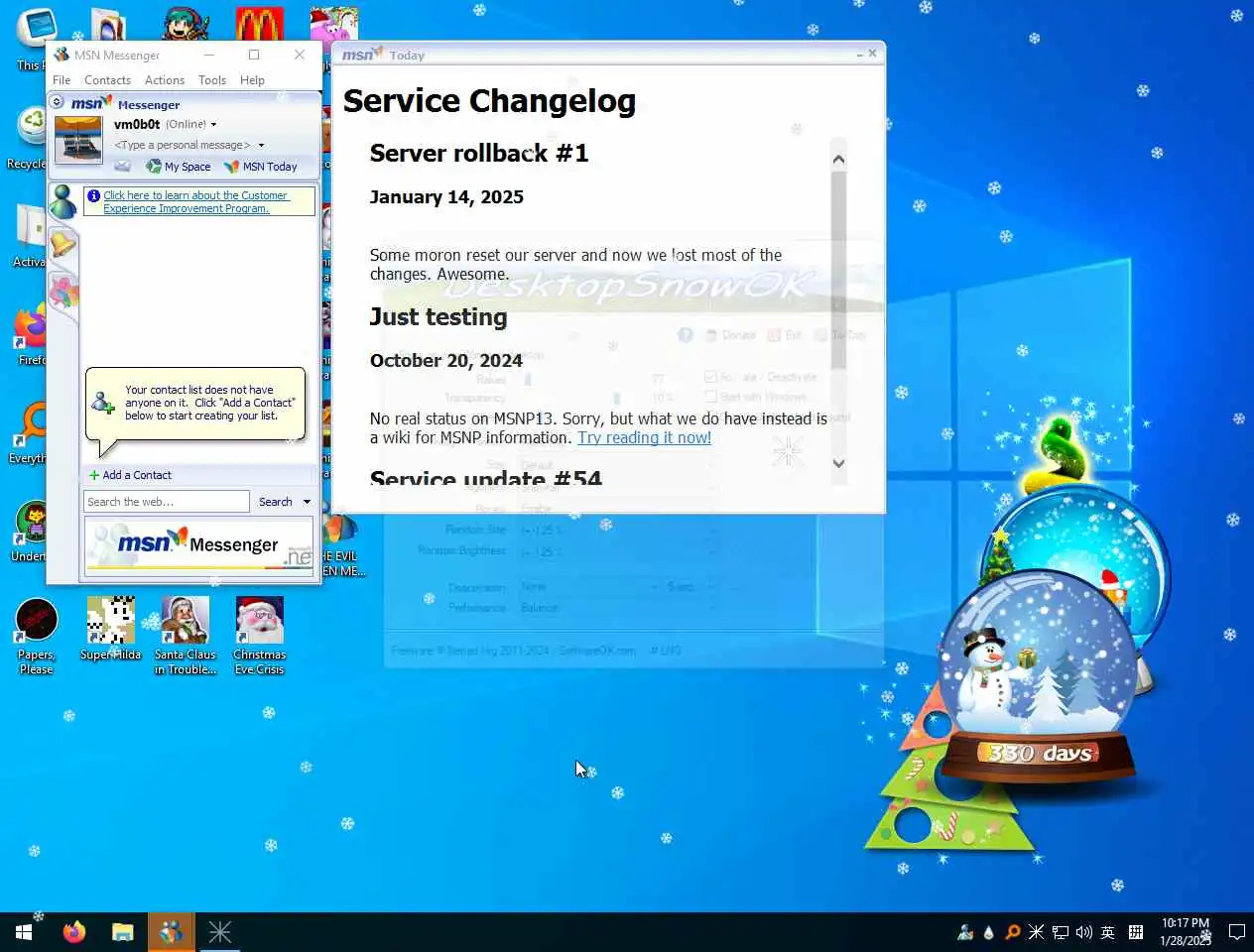The height and width of the screenshot is (952, 1254).
Task: Click the orange magnifier Everything tray icon
Action: coord(1012,932)
